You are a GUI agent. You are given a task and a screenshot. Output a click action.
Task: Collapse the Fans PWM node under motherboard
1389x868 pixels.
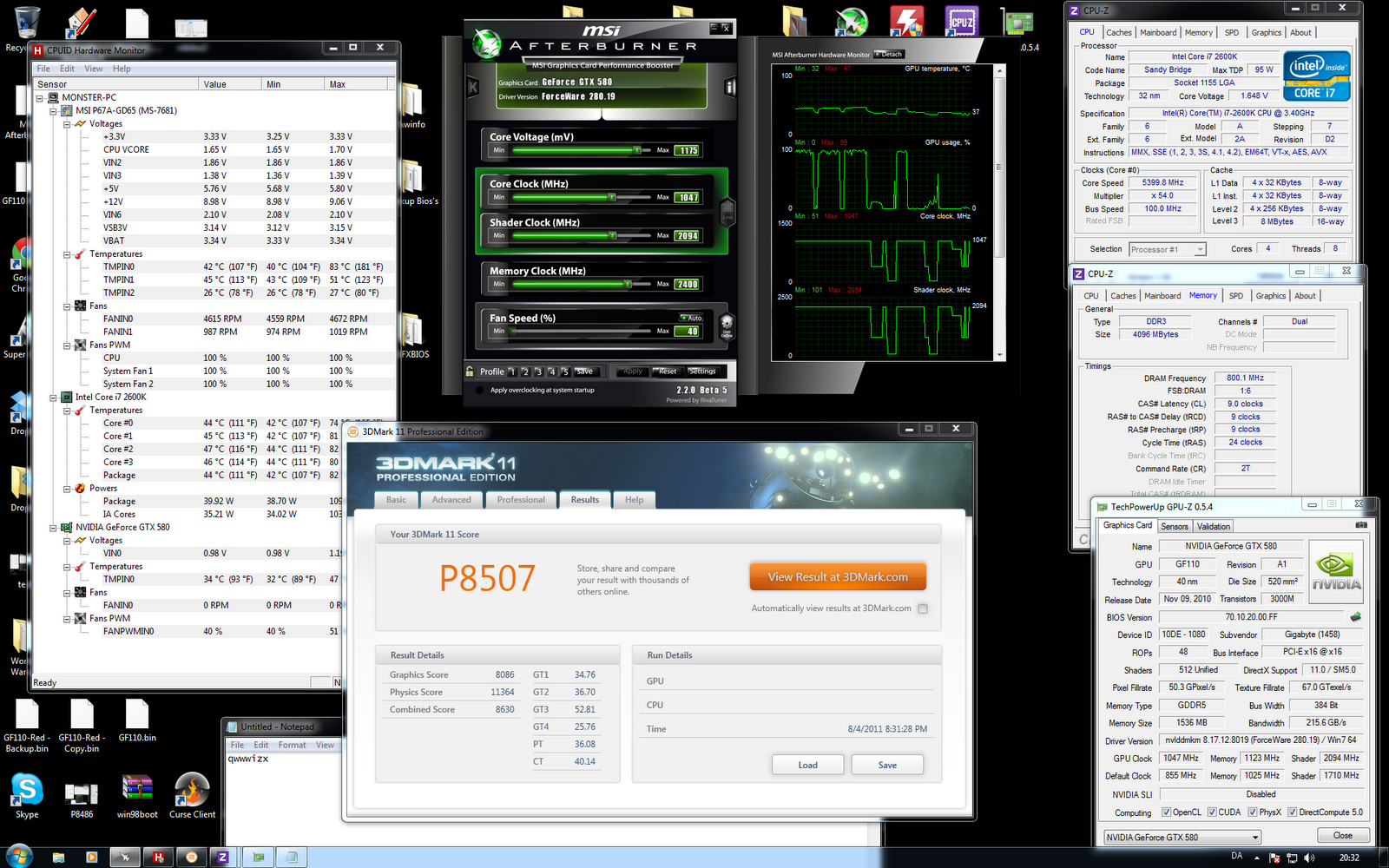click(x=68, y=345)
